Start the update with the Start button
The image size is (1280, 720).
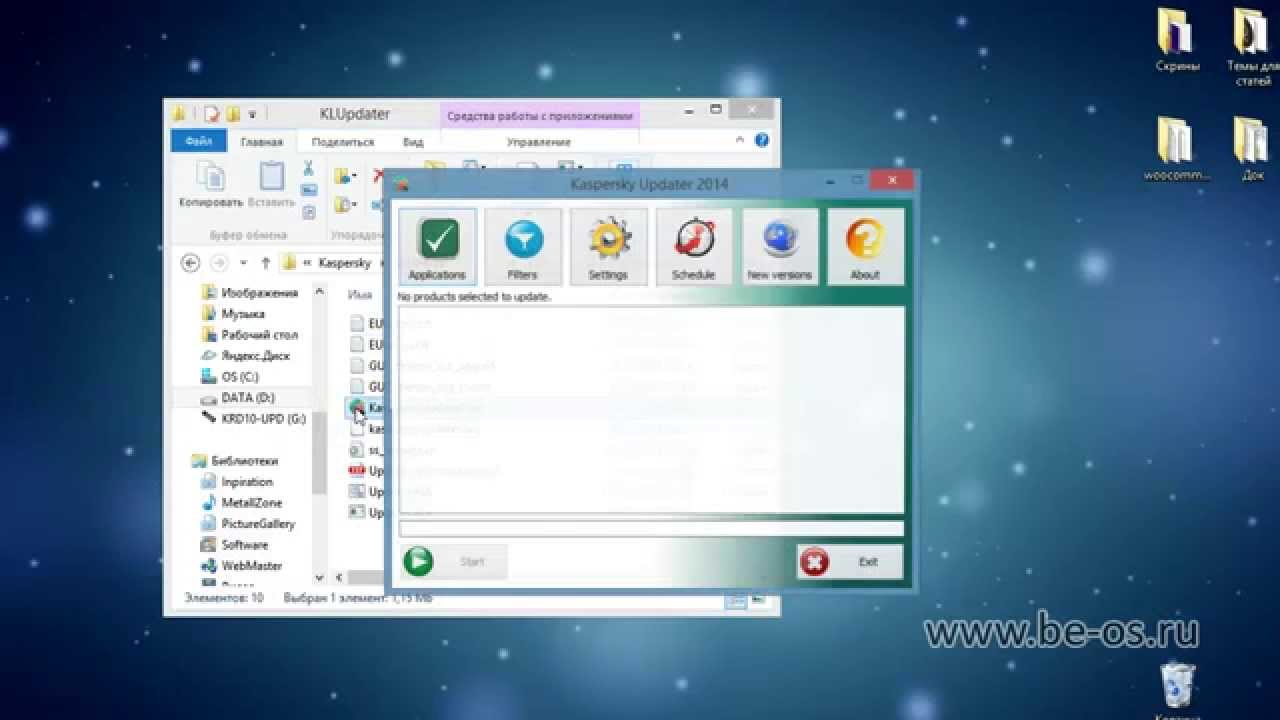[x=454, y=562]
